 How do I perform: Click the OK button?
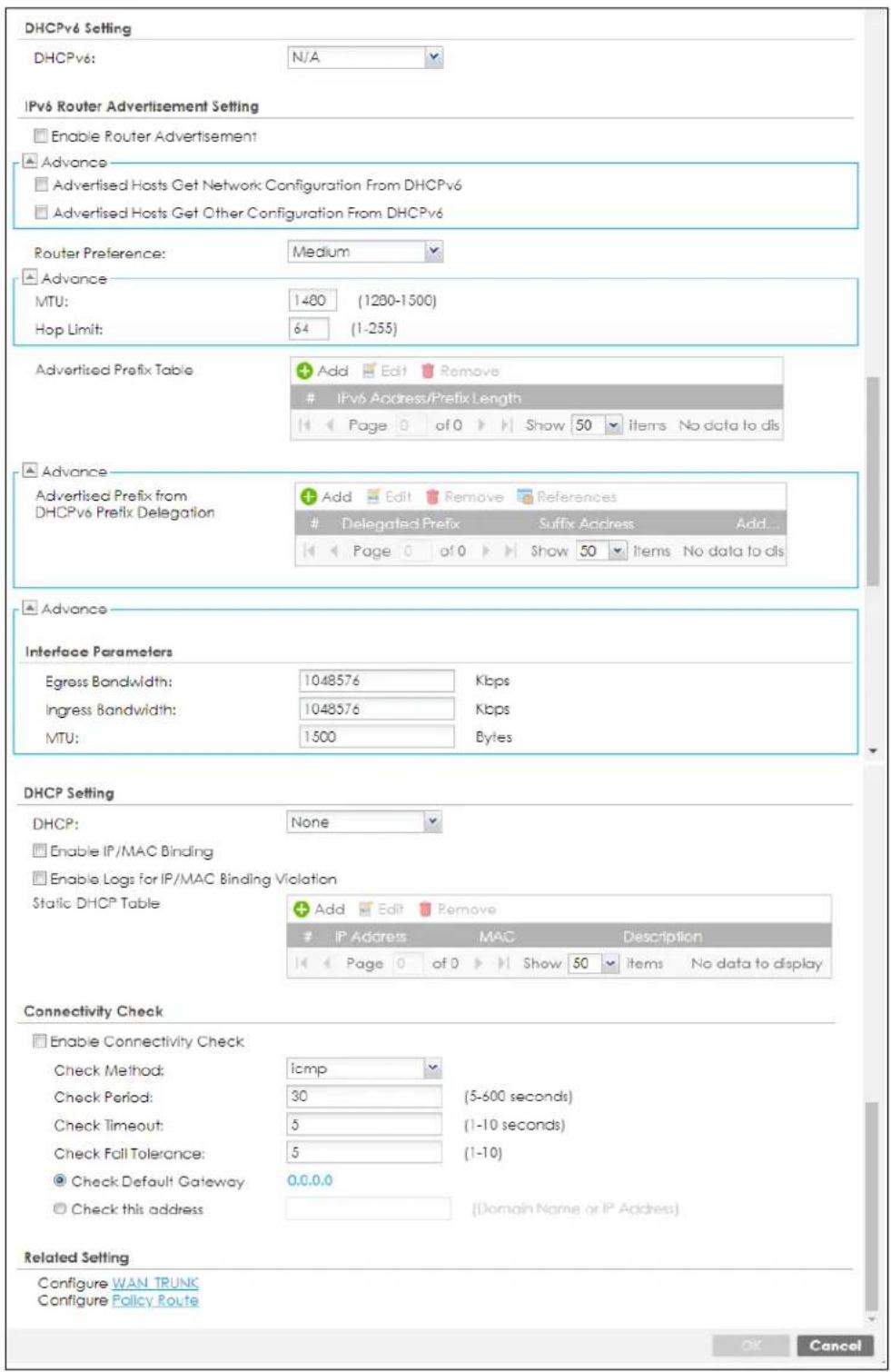751,1346
